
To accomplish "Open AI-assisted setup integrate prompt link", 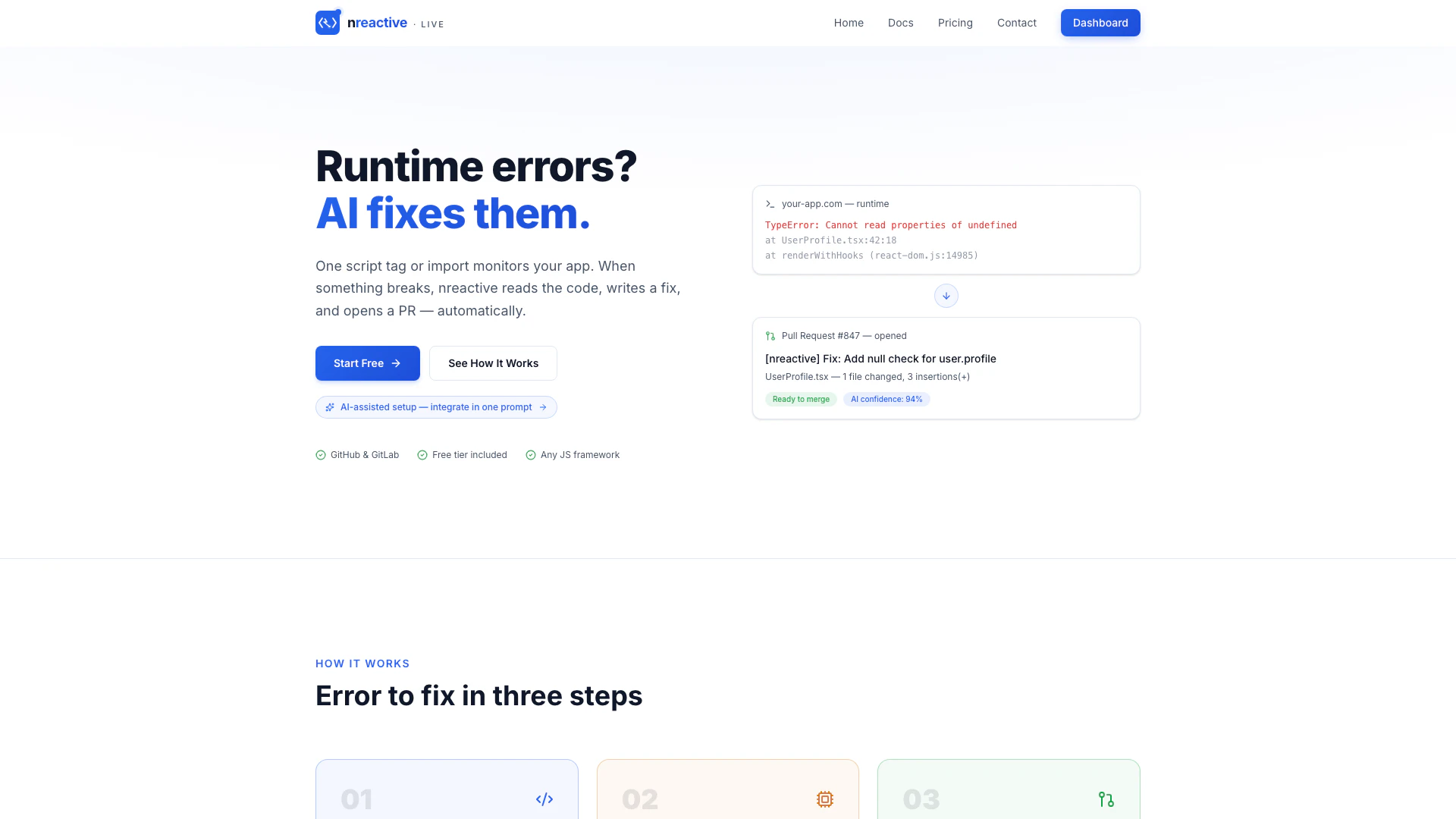I will click(x=436, y=407).
